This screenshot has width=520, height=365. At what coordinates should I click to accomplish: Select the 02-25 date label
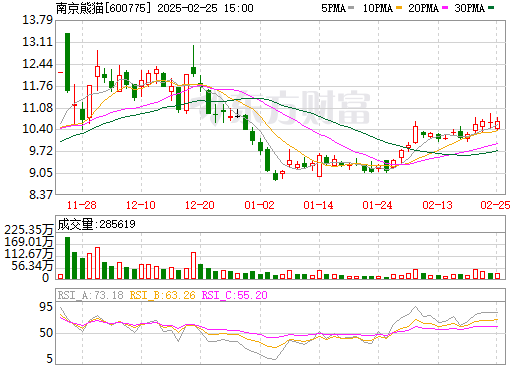pos(495,205)
